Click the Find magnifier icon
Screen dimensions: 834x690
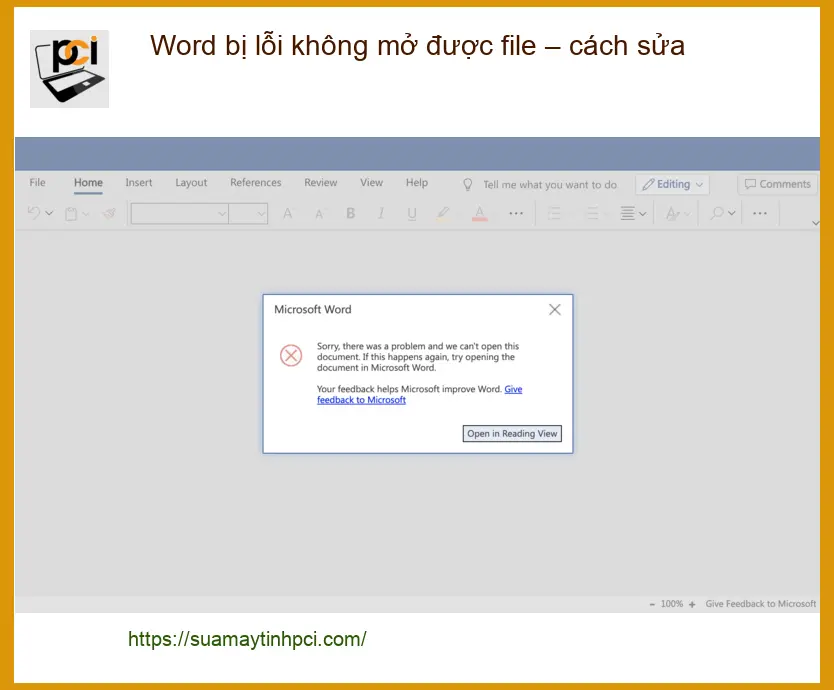point(718,213)
